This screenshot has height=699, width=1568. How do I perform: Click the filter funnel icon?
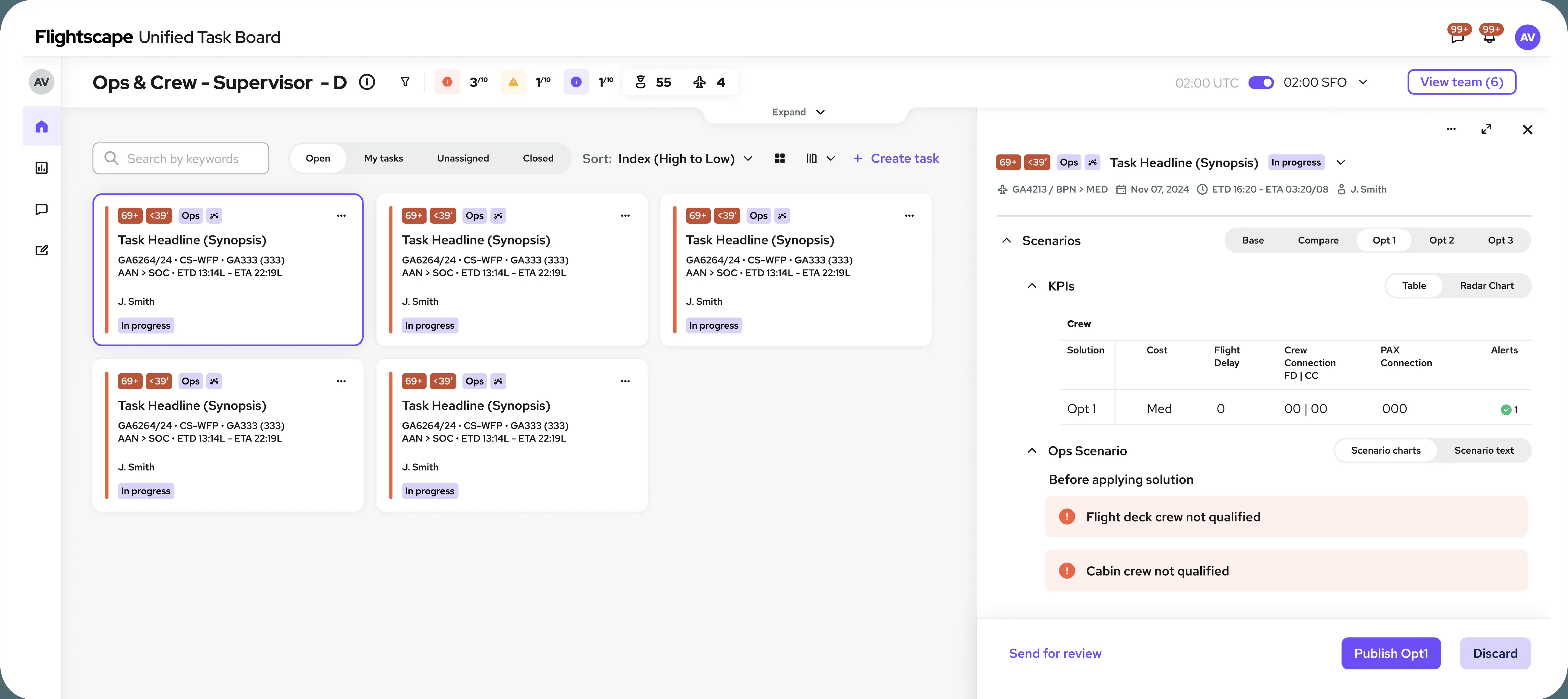[405, 82]
